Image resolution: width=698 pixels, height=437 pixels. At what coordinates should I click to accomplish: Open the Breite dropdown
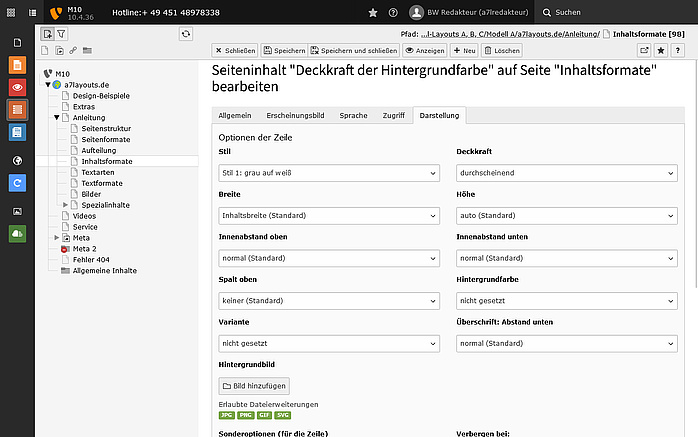point(329,216)
